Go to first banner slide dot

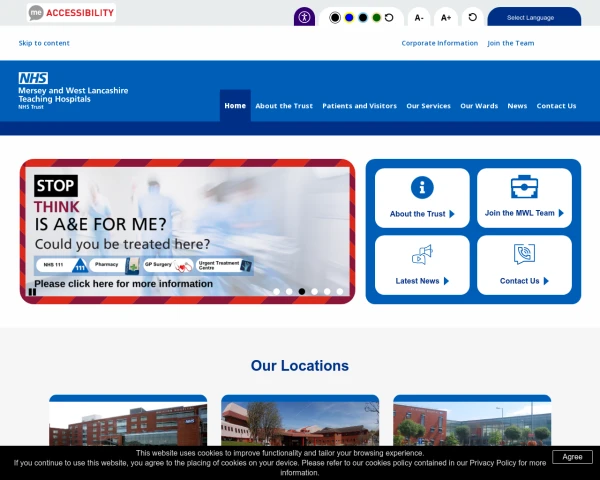tap(277, 292)
